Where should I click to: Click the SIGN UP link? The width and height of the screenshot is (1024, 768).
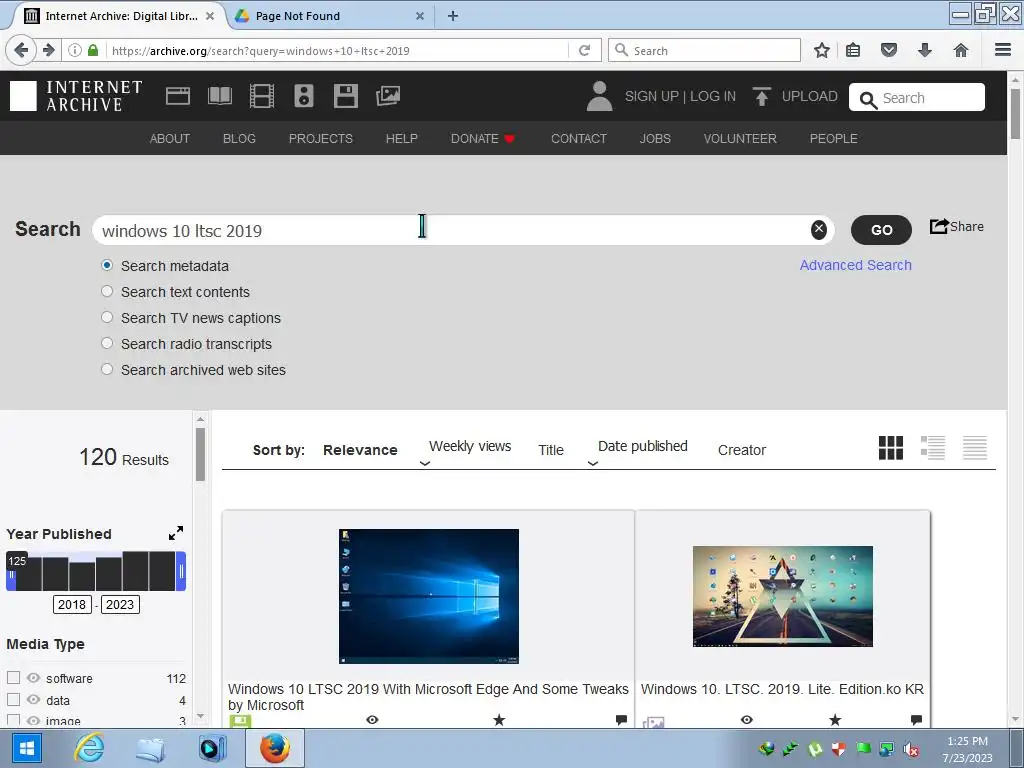click(x=652, y=96)
